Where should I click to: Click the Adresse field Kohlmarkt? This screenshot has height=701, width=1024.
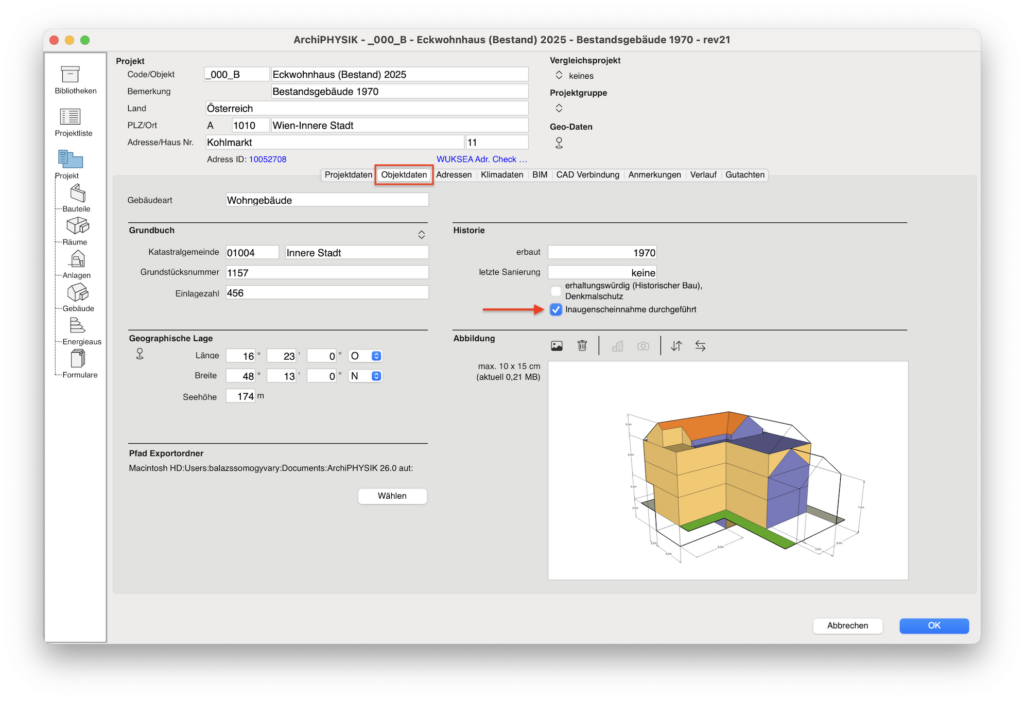334,142
